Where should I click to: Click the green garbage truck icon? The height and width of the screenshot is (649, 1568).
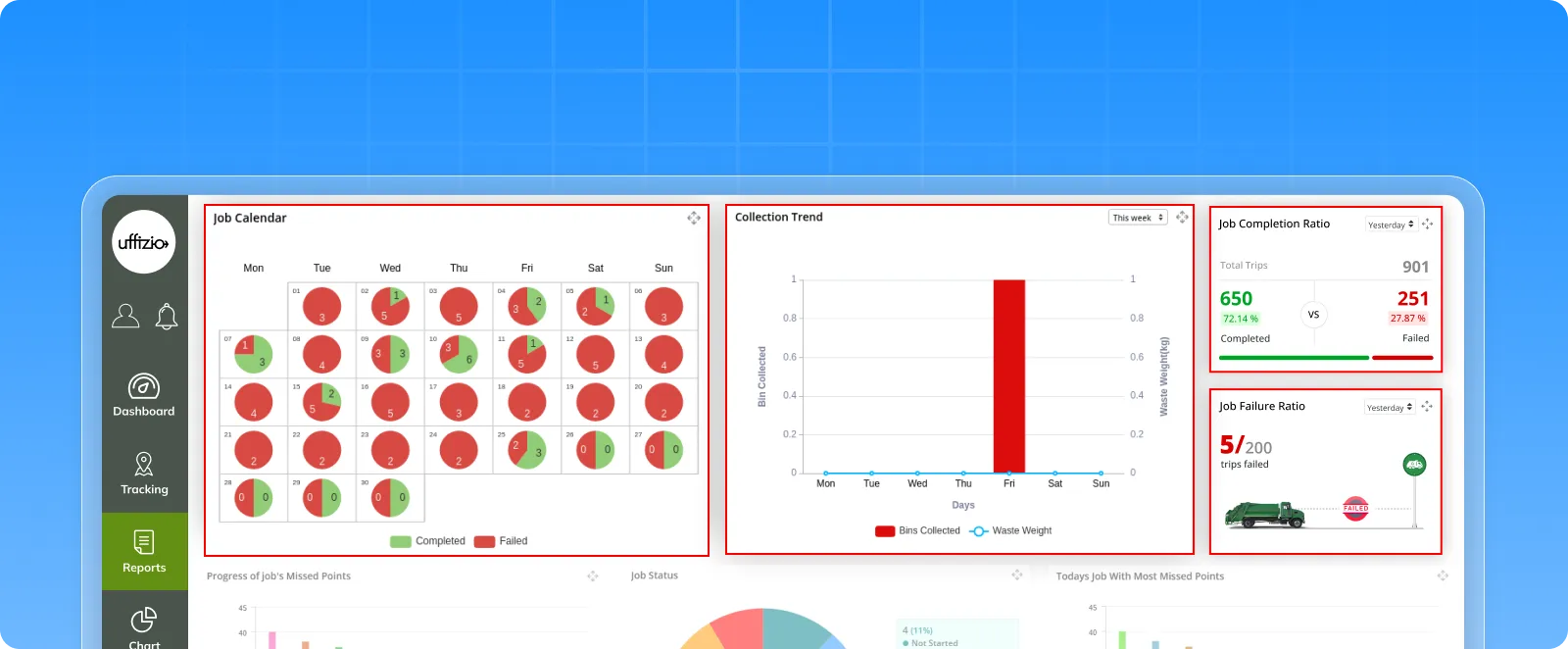pyautogui.click(x=1264, y=514)
